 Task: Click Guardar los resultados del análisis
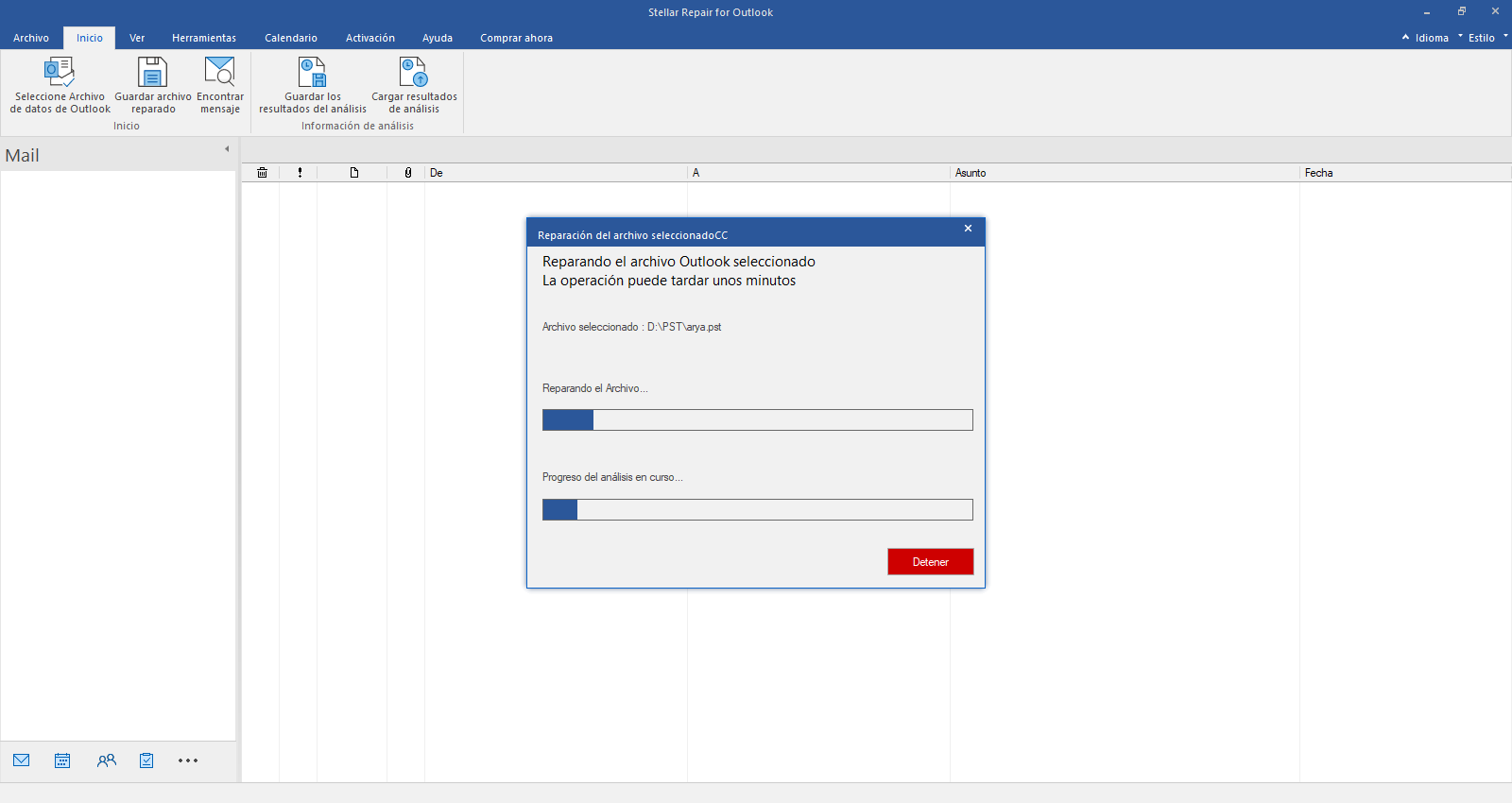tap(313, 85)
